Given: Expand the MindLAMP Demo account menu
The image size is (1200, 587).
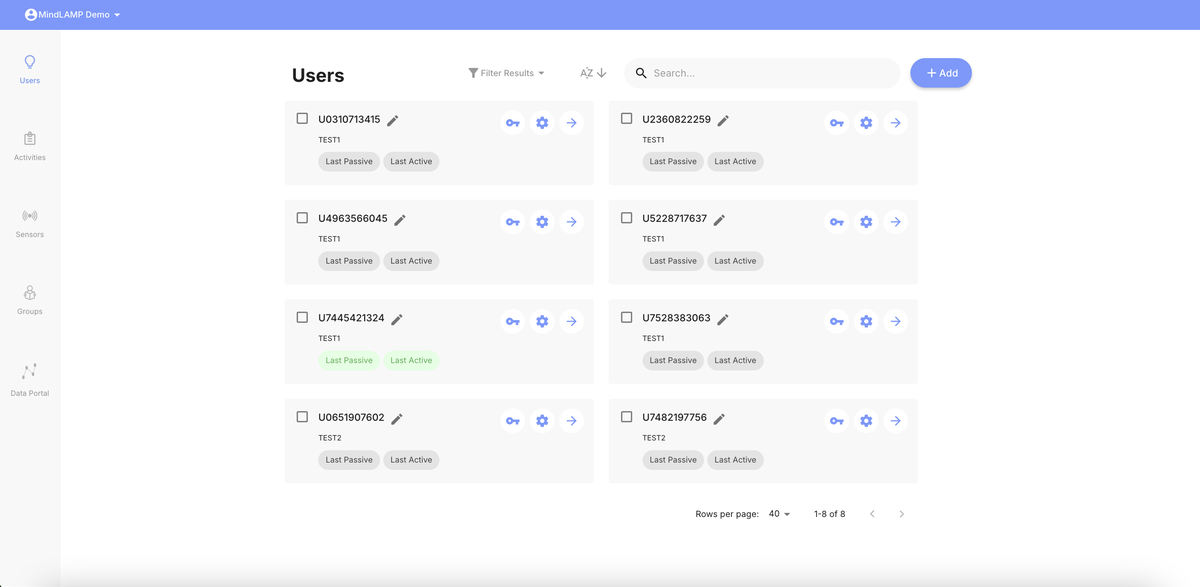Looking at the screenshot, I should pos(70,14).
